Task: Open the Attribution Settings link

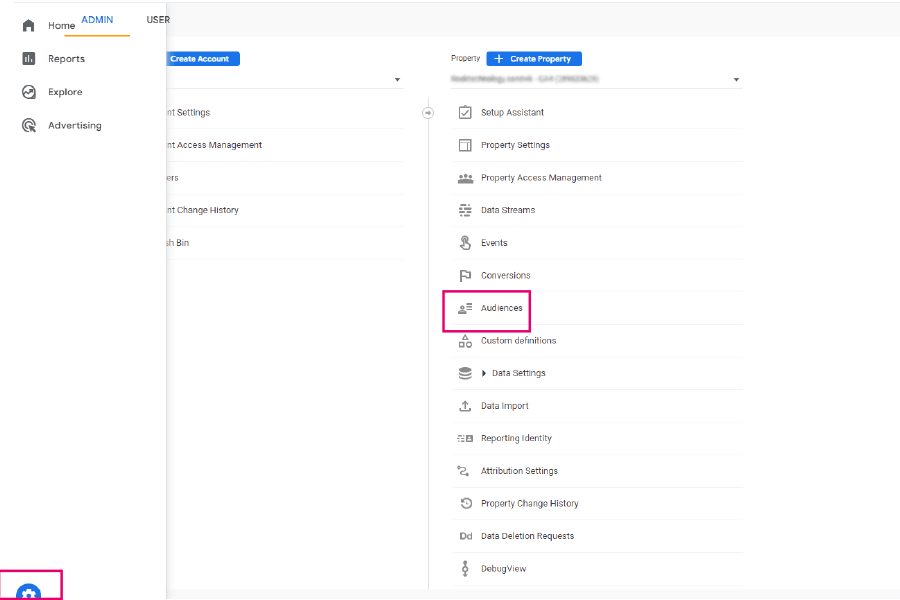Action: coord(519,471)
